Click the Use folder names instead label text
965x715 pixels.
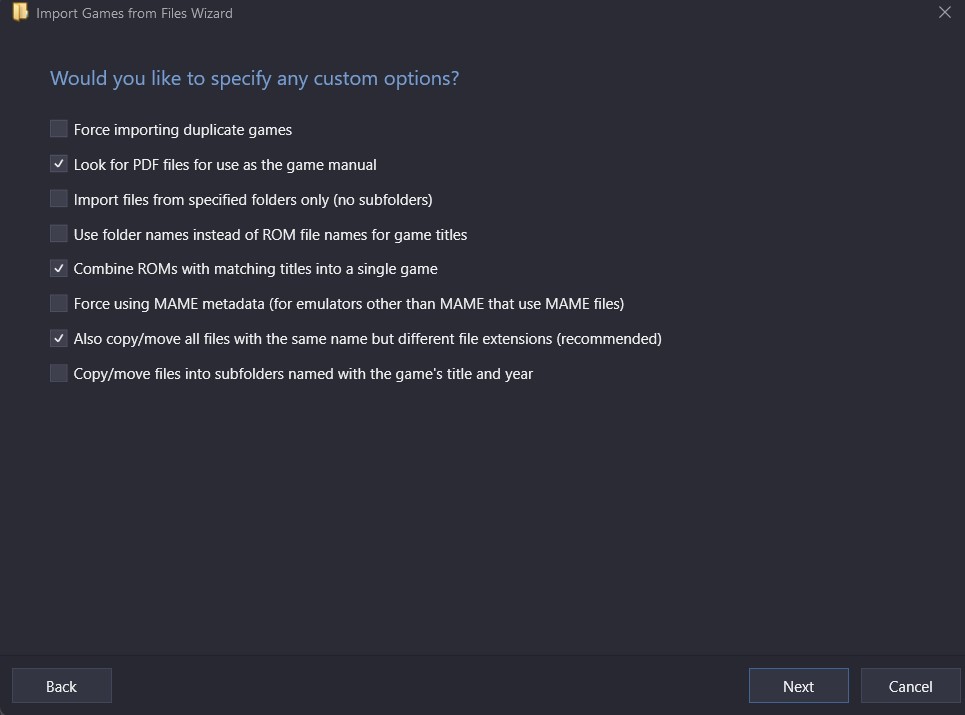(270, 235)
